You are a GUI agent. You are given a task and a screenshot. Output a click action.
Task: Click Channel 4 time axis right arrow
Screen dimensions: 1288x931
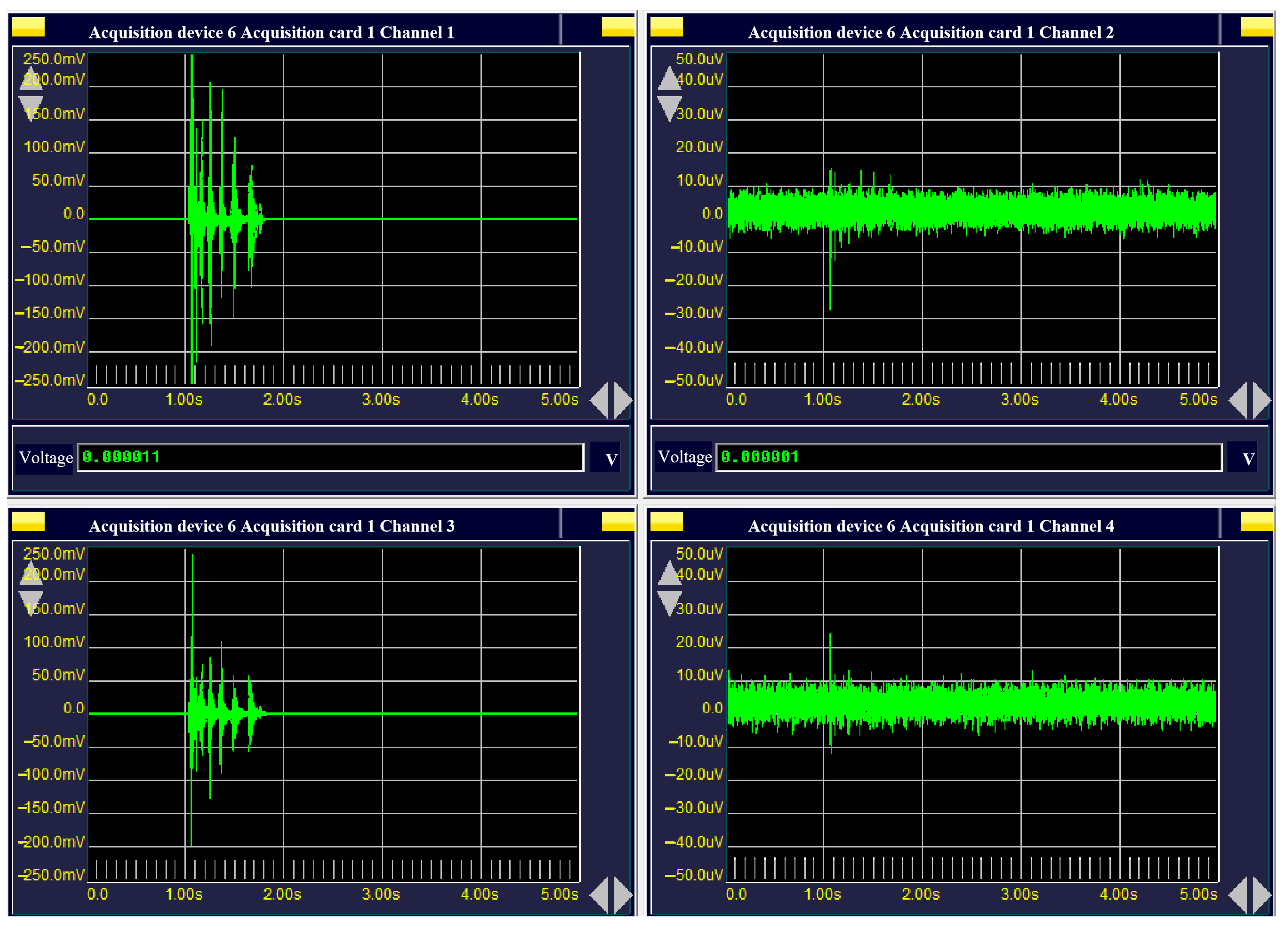tap(1262, 895)
